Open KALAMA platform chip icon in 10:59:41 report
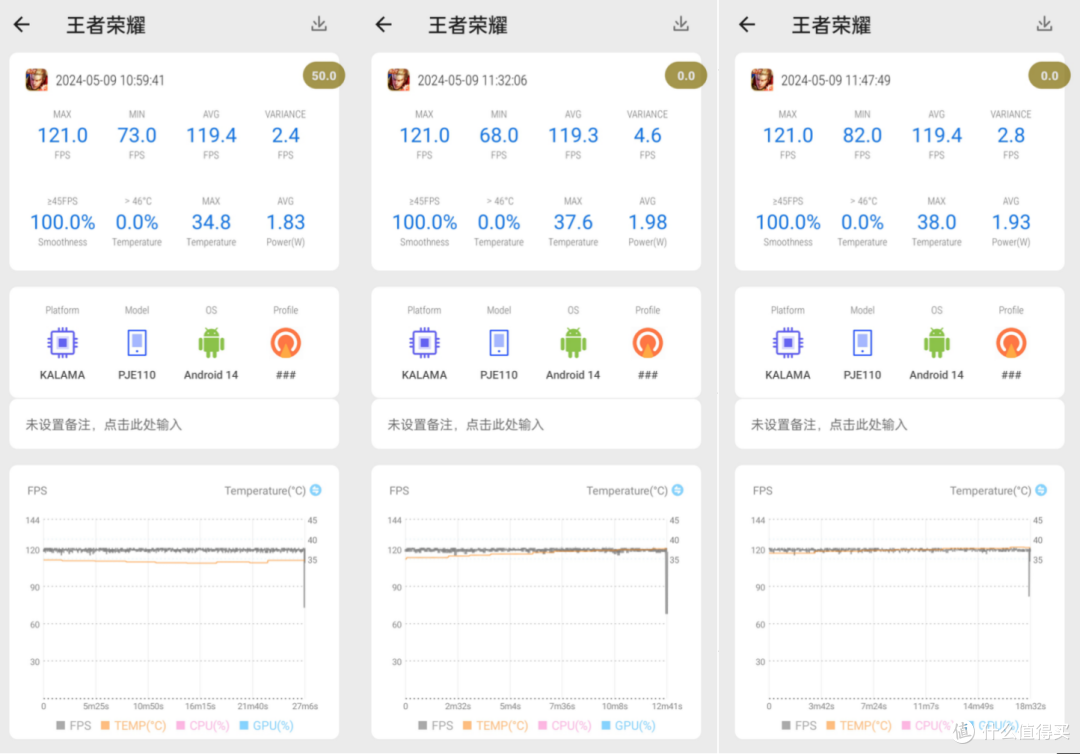Image resolution: width=1080 pixels, height=754 pixels. coord(63,342)
